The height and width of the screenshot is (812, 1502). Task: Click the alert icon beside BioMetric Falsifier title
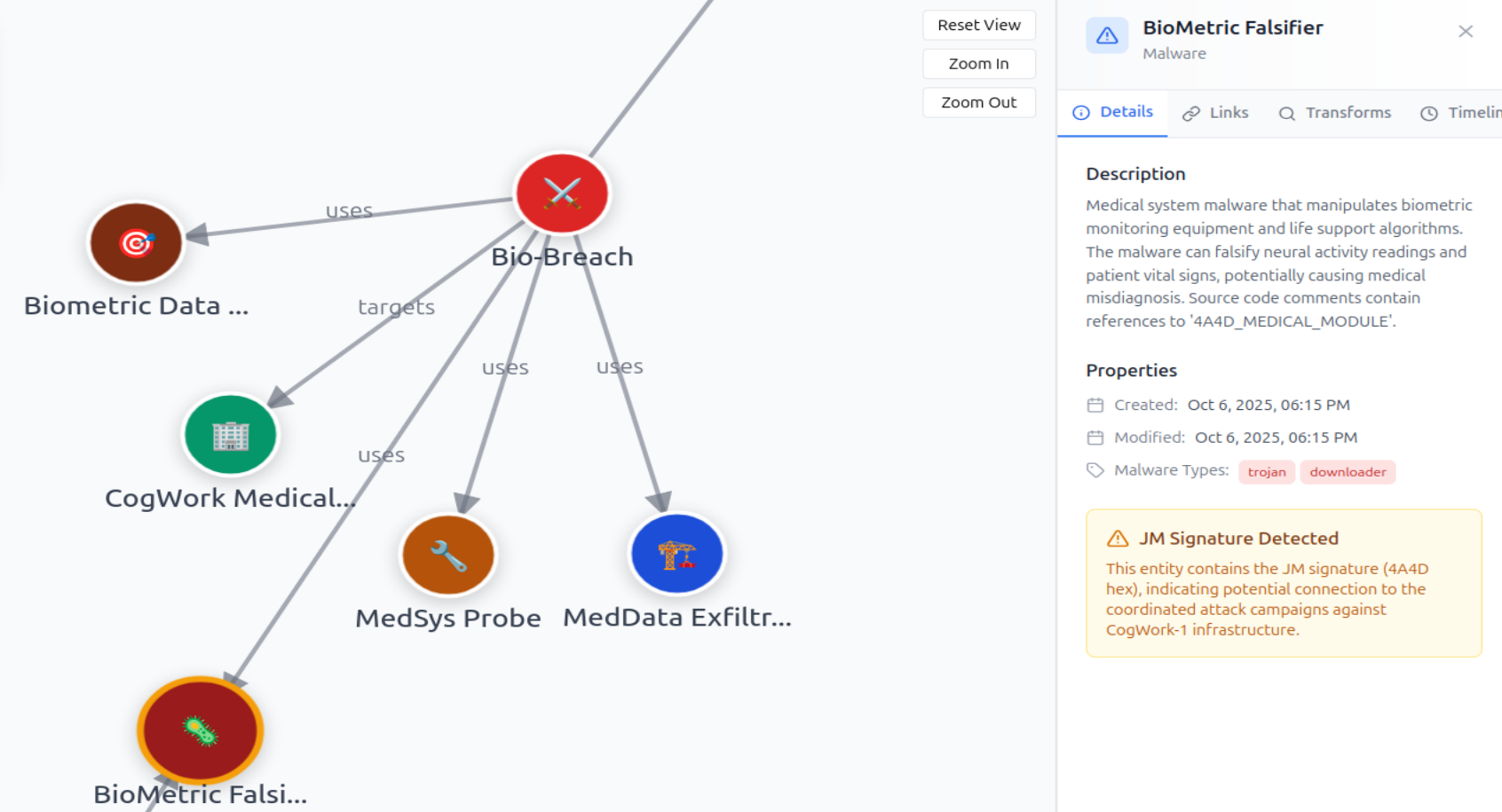[x=1106, y=35]
